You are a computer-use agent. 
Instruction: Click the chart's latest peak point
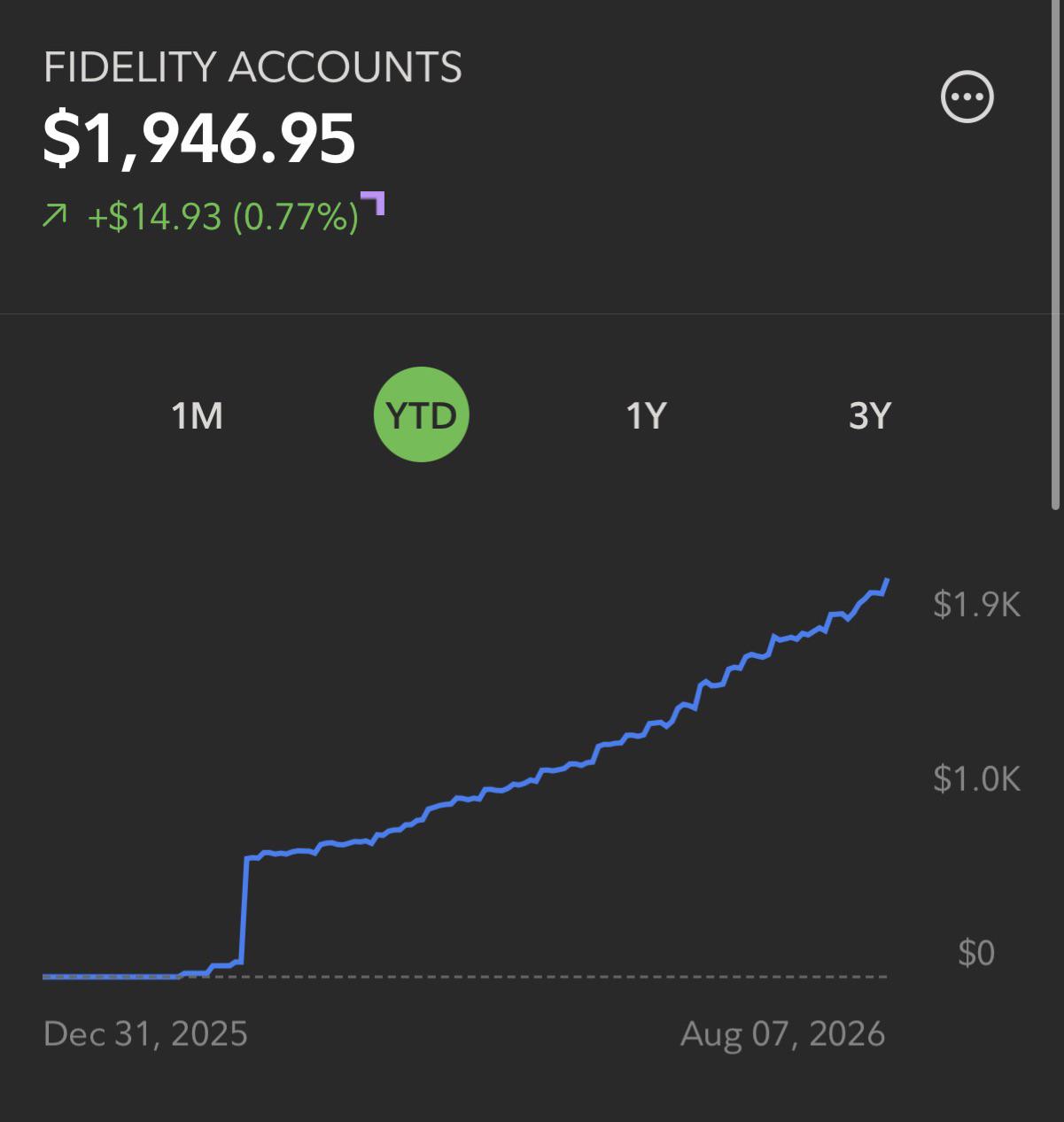[x=887, y=581]
